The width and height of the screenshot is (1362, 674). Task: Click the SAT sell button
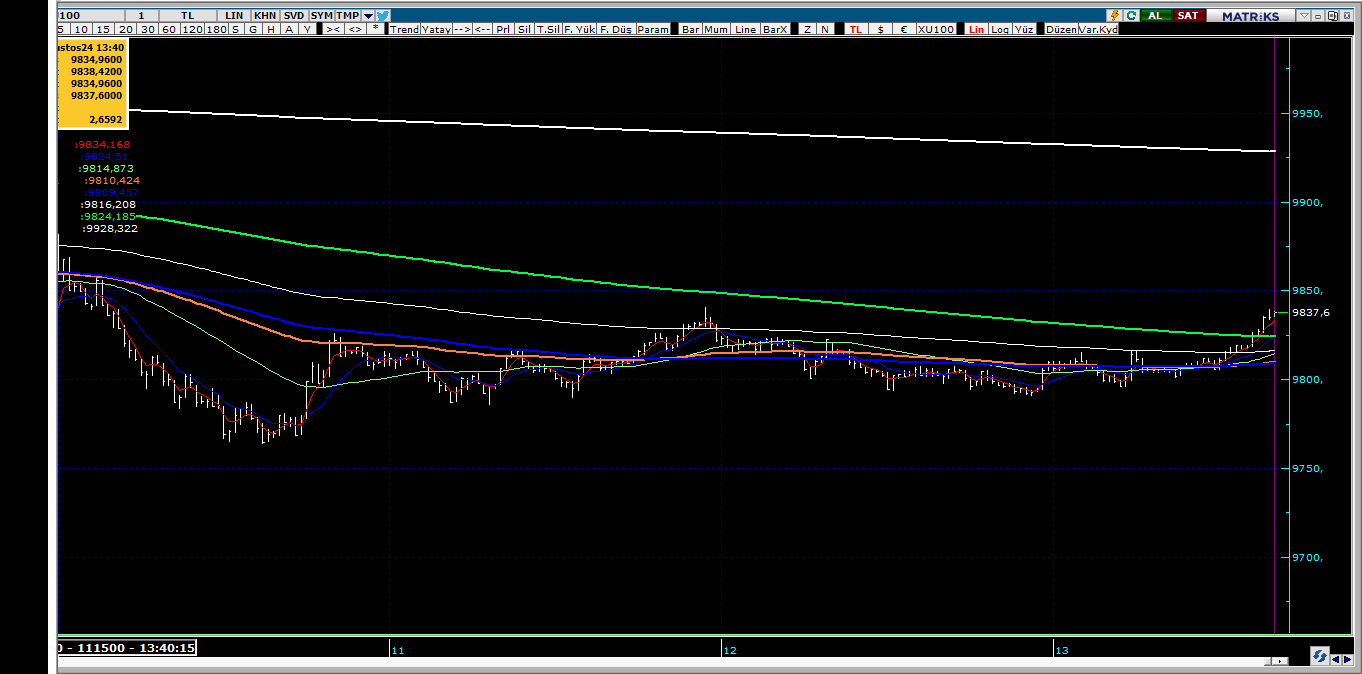click(x=1189, y=15)
